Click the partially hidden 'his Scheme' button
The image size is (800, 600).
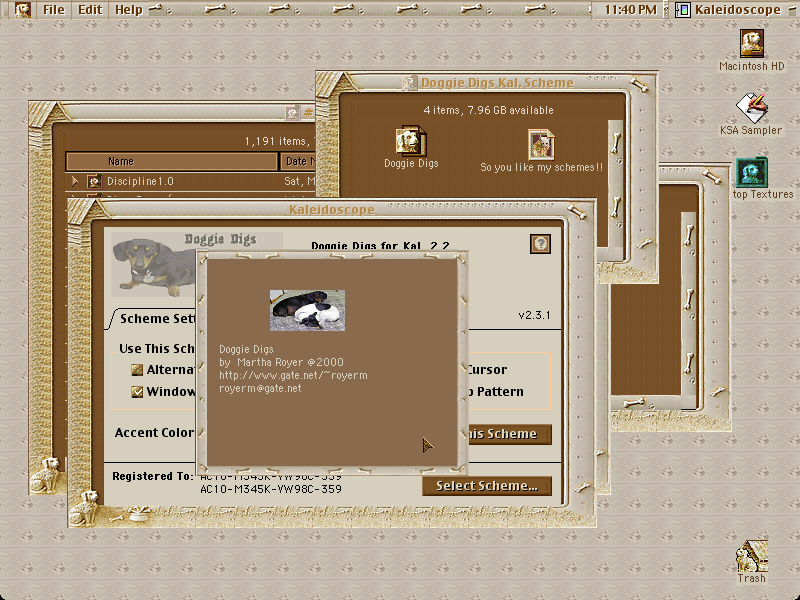pos(509,434)
